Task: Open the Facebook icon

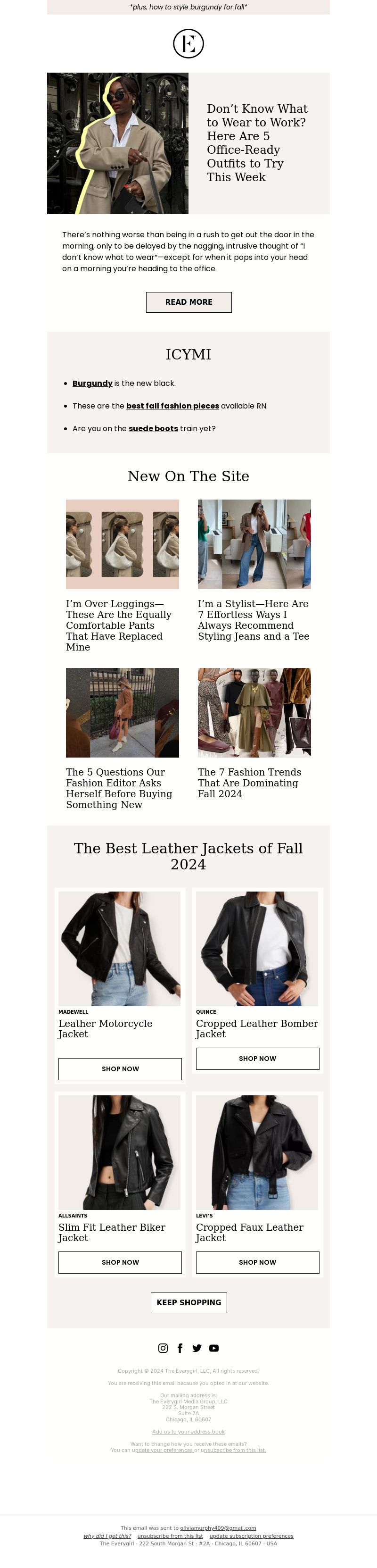Action: point(180,1348)
